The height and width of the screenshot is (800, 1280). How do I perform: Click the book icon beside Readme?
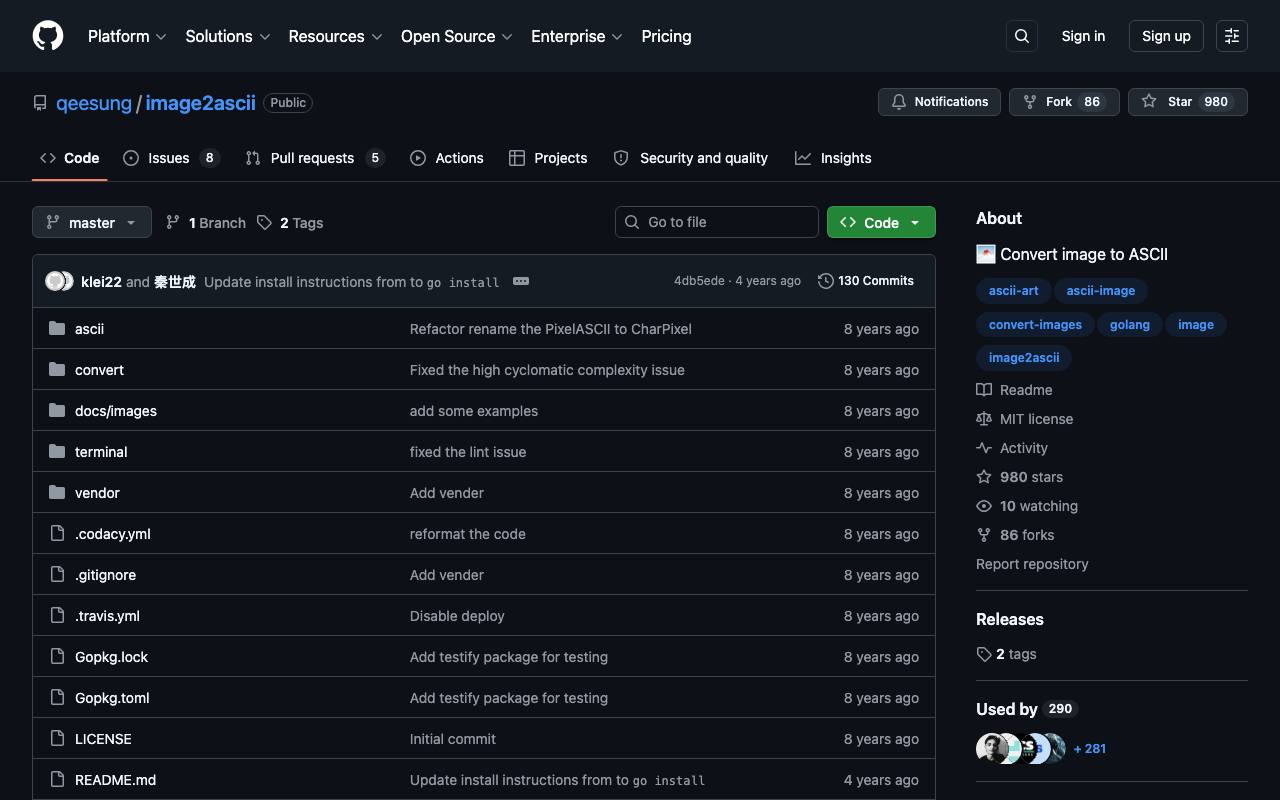click(984, 390)
